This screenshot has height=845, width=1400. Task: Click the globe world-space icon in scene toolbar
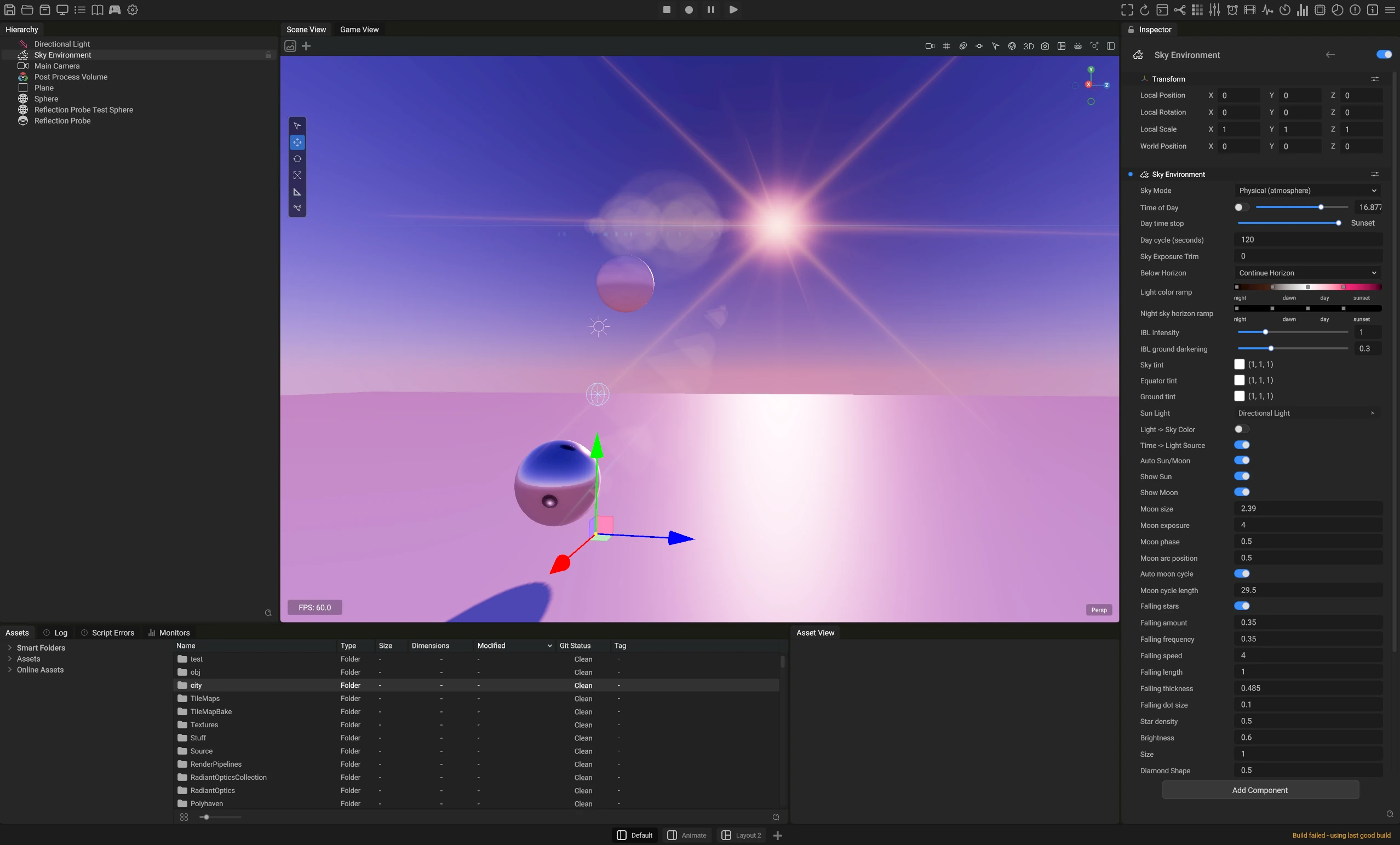coord(1012,46)
